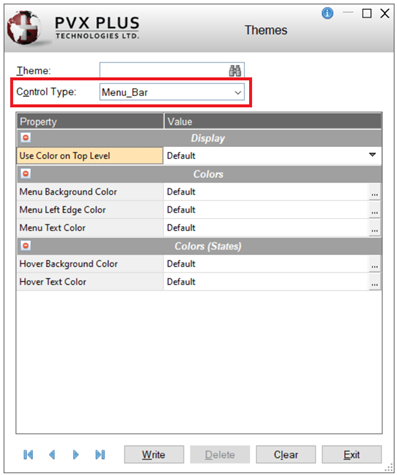Go to next record arrow
The width and height of the screenshot is (397, 475).
pos(76,454)
